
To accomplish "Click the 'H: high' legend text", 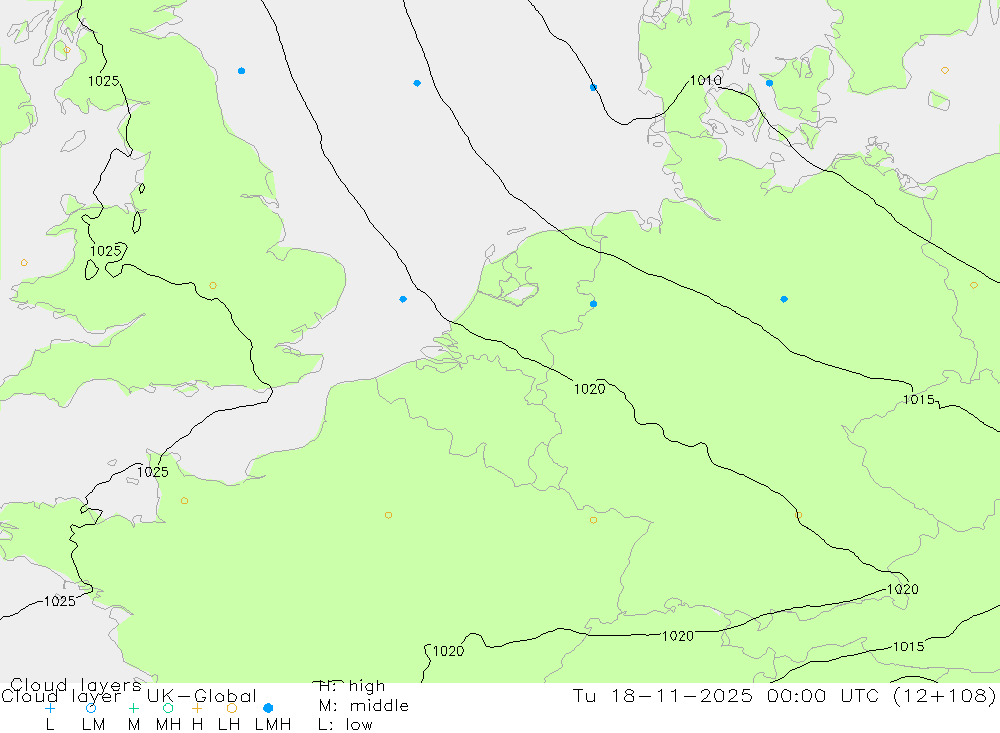I will click(x=352, y=686).
